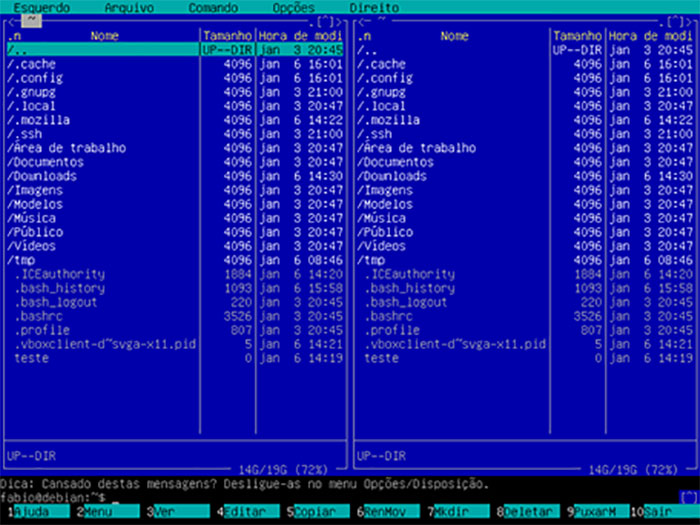Select /.ssh in the right panel
Viewport: 700px width, 525px height.
525,134
